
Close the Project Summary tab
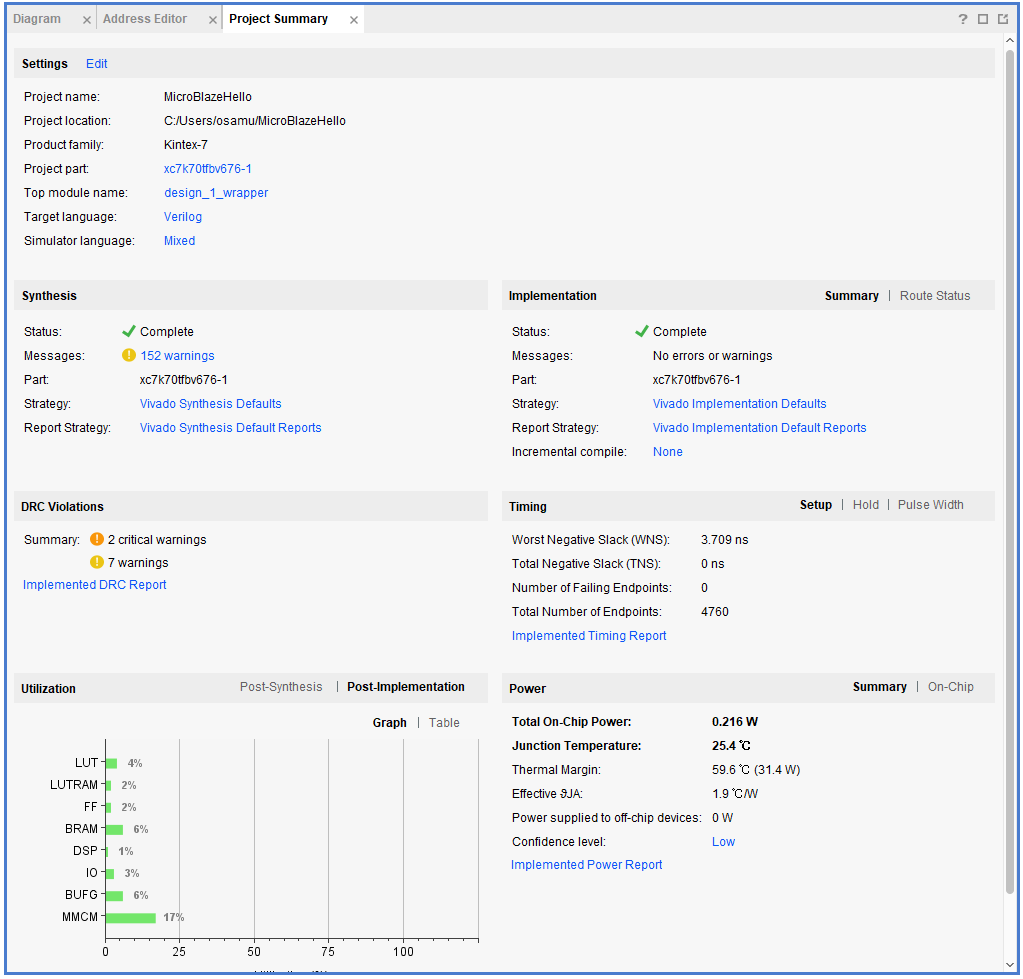coord(353,20)
